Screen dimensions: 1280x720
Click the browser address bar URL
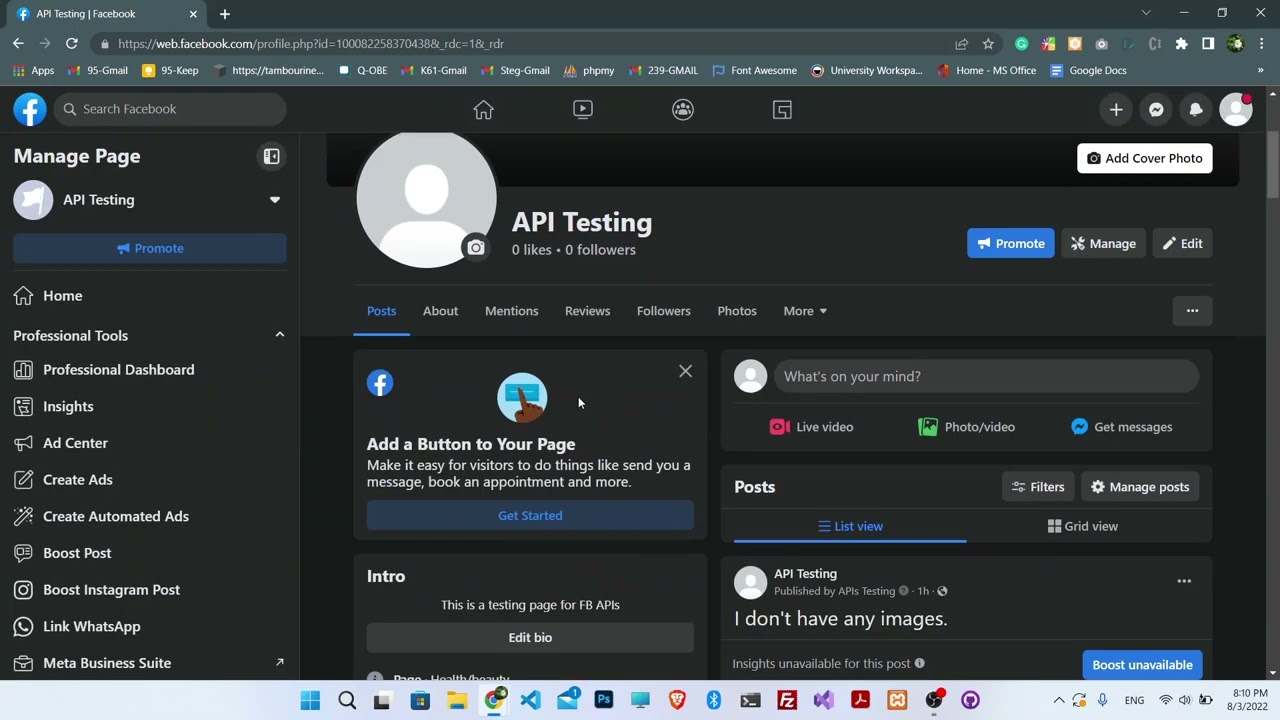pos(310,44)
